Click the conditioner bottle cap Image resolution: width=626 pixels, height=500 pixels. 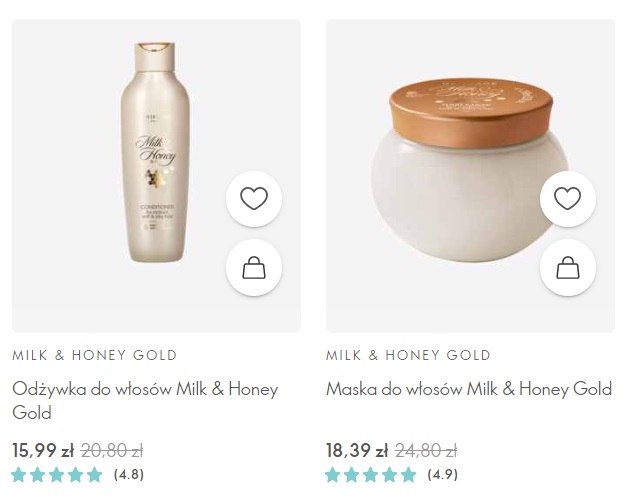click(x=155, y=57)
